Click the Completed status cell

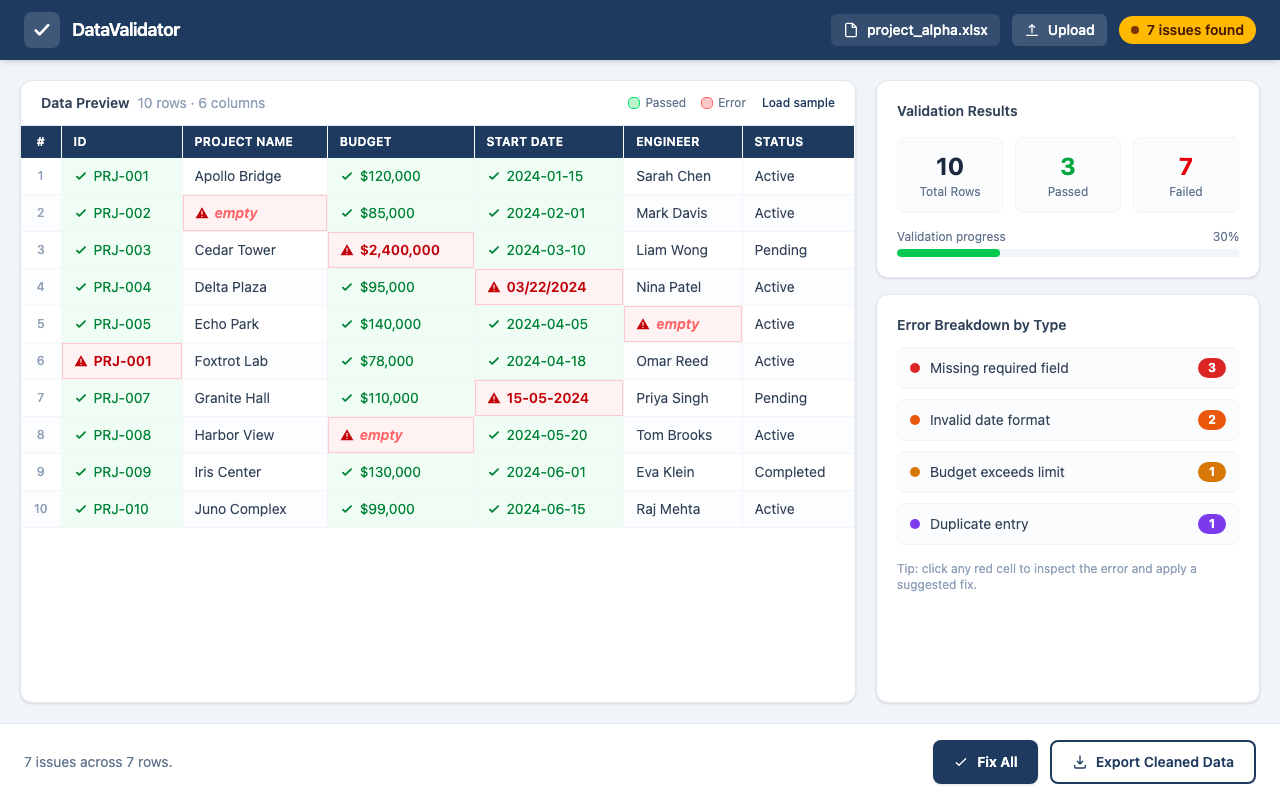coord(798,472)
